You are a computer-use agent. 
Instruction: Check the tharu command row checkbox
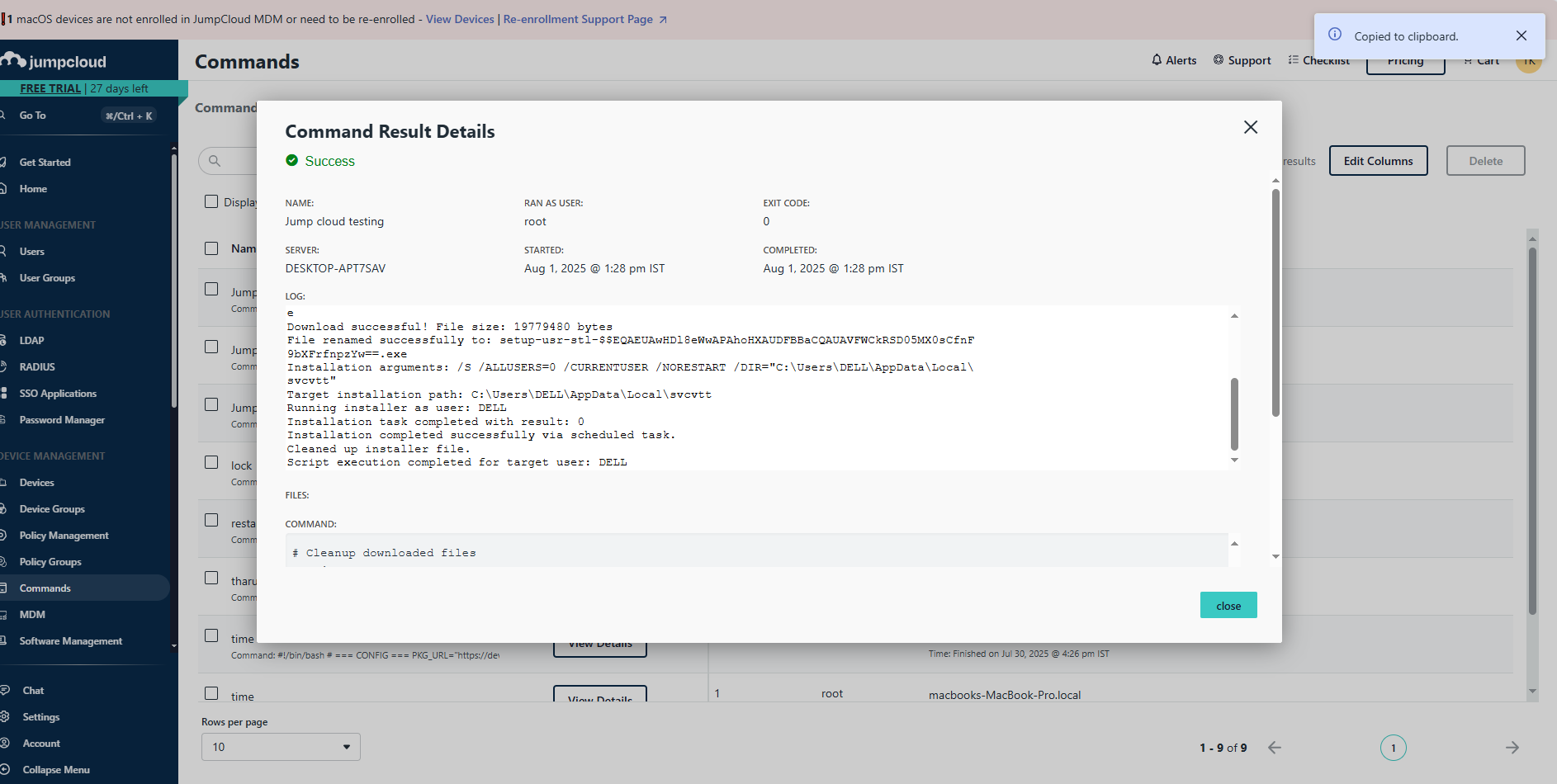coord(211,578)
